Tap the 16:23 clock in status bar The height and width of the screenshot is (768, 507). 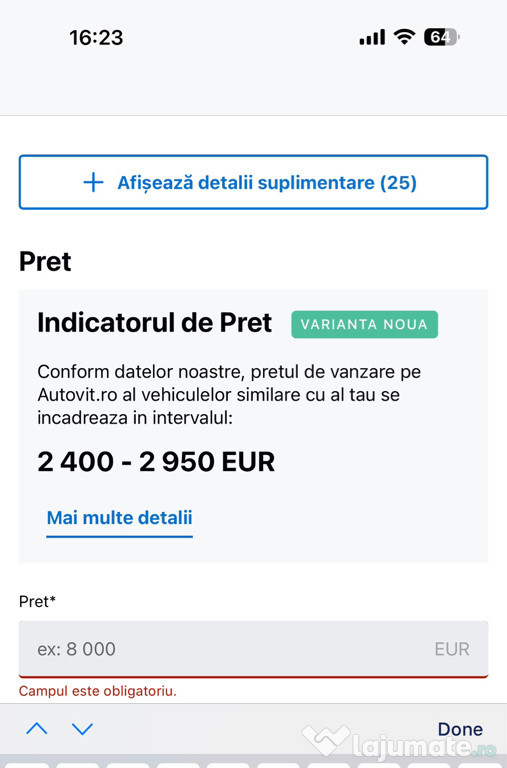96,38
